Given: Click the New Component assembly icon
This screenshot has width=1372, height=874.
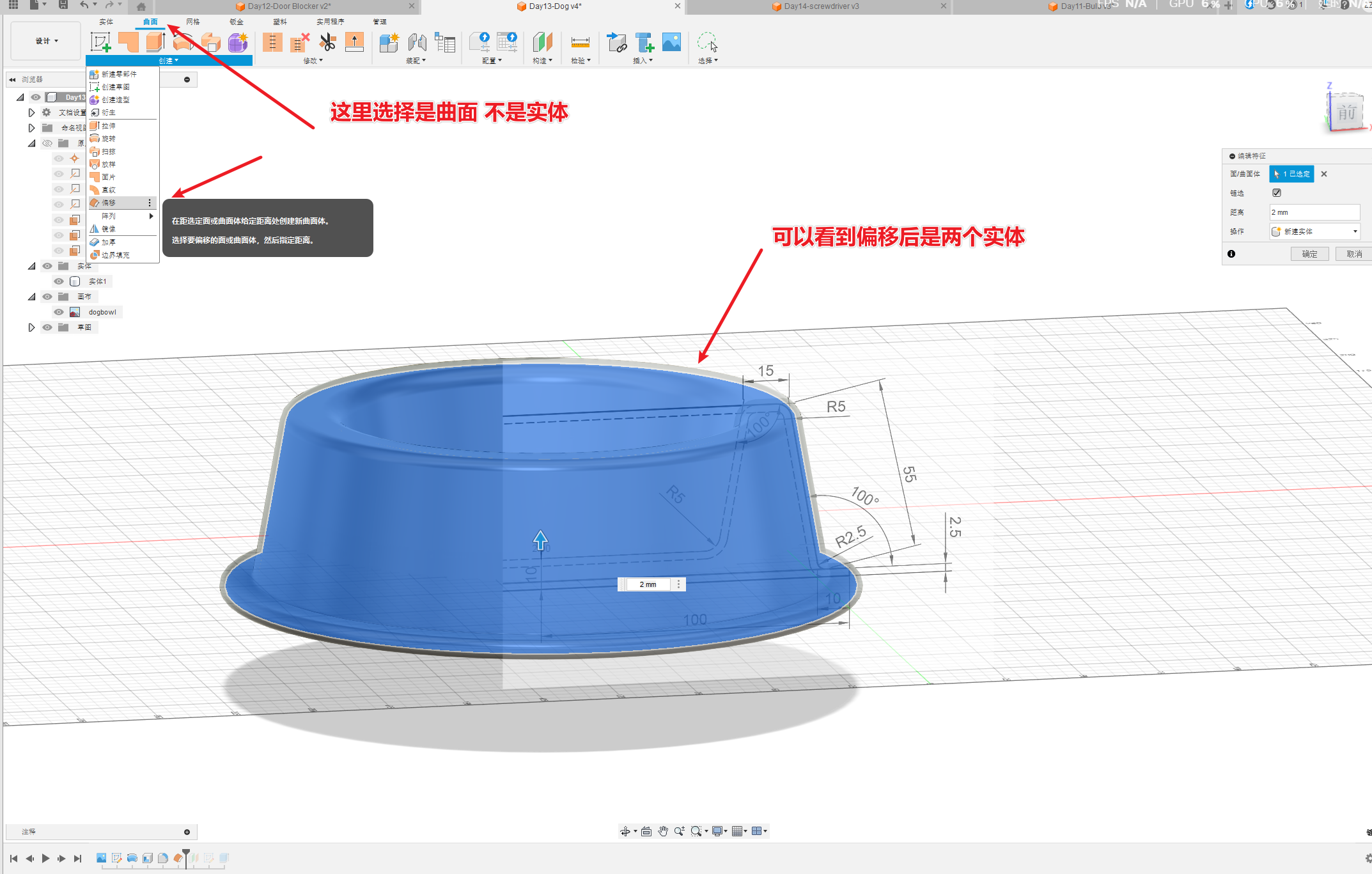Looking at the screenshot, I should [388, 42].
